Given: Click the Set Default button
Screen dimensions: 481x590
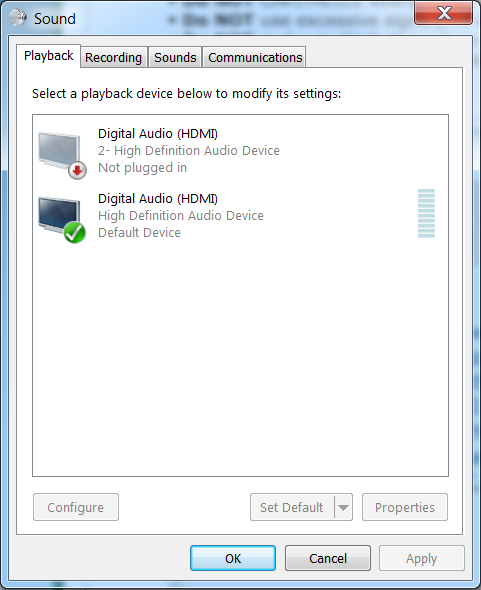Looking at the screenshot, I should pyautogui.click(x=292, y=507).
